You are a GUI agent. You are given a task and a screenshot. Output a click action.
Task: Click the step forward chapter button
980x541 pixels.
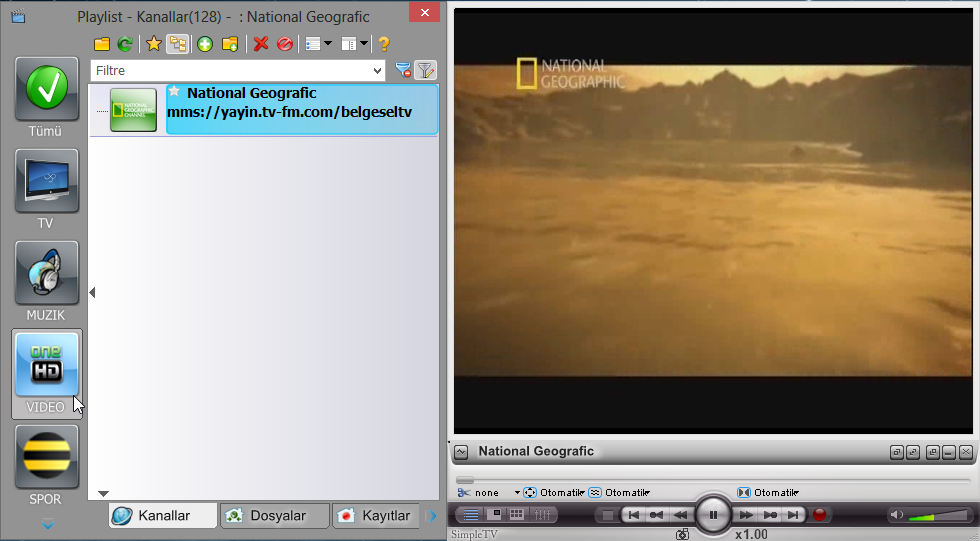tap(770, 515)
